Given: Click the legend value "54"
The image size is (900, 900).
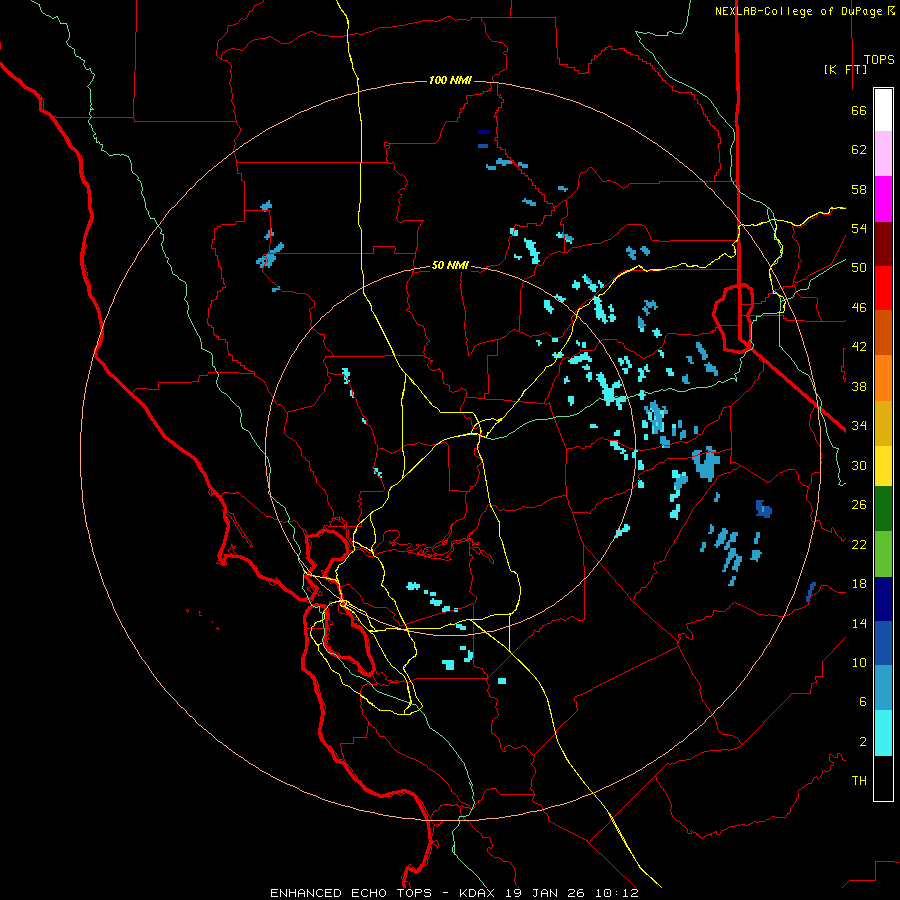Looking at the screenshot, I should coord(859,228).
